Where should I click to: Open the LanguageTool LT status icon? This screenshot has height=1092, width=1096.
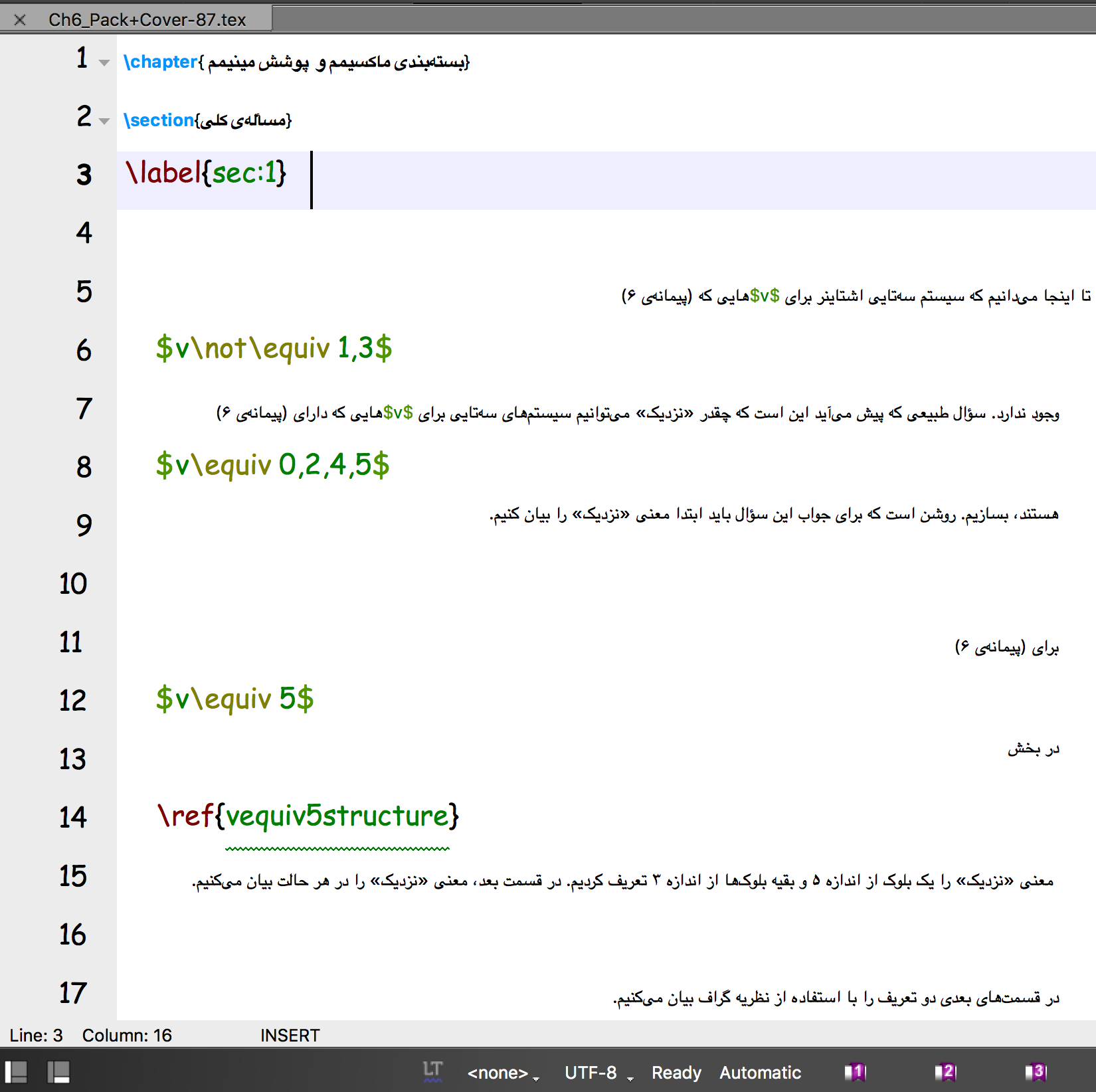click(432, 1071)
